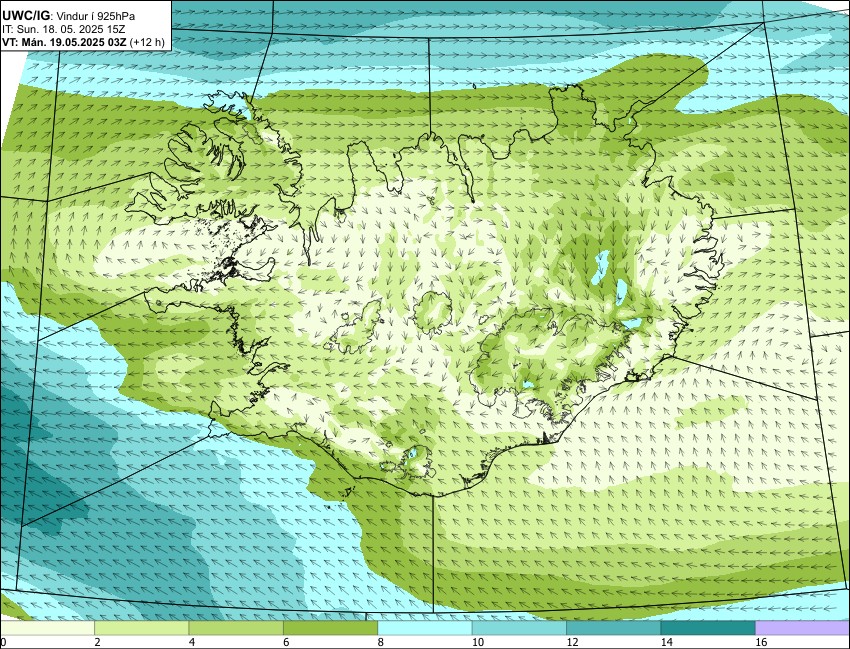Click the legend value '16'
Viewport: 850px width, 649px height.
coord(761,642)
